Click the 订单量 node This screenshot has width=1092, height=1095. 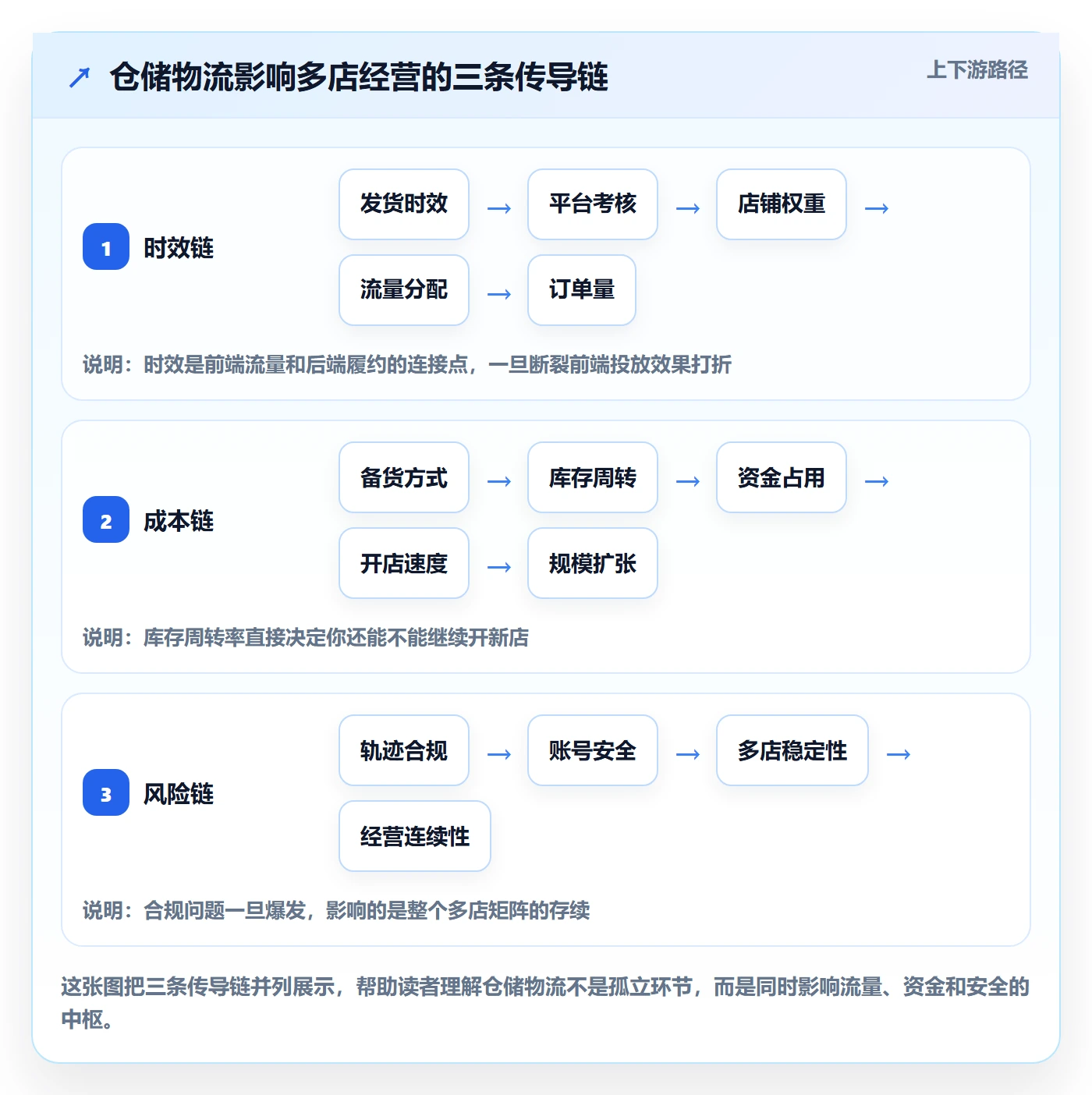click(582, 290)
